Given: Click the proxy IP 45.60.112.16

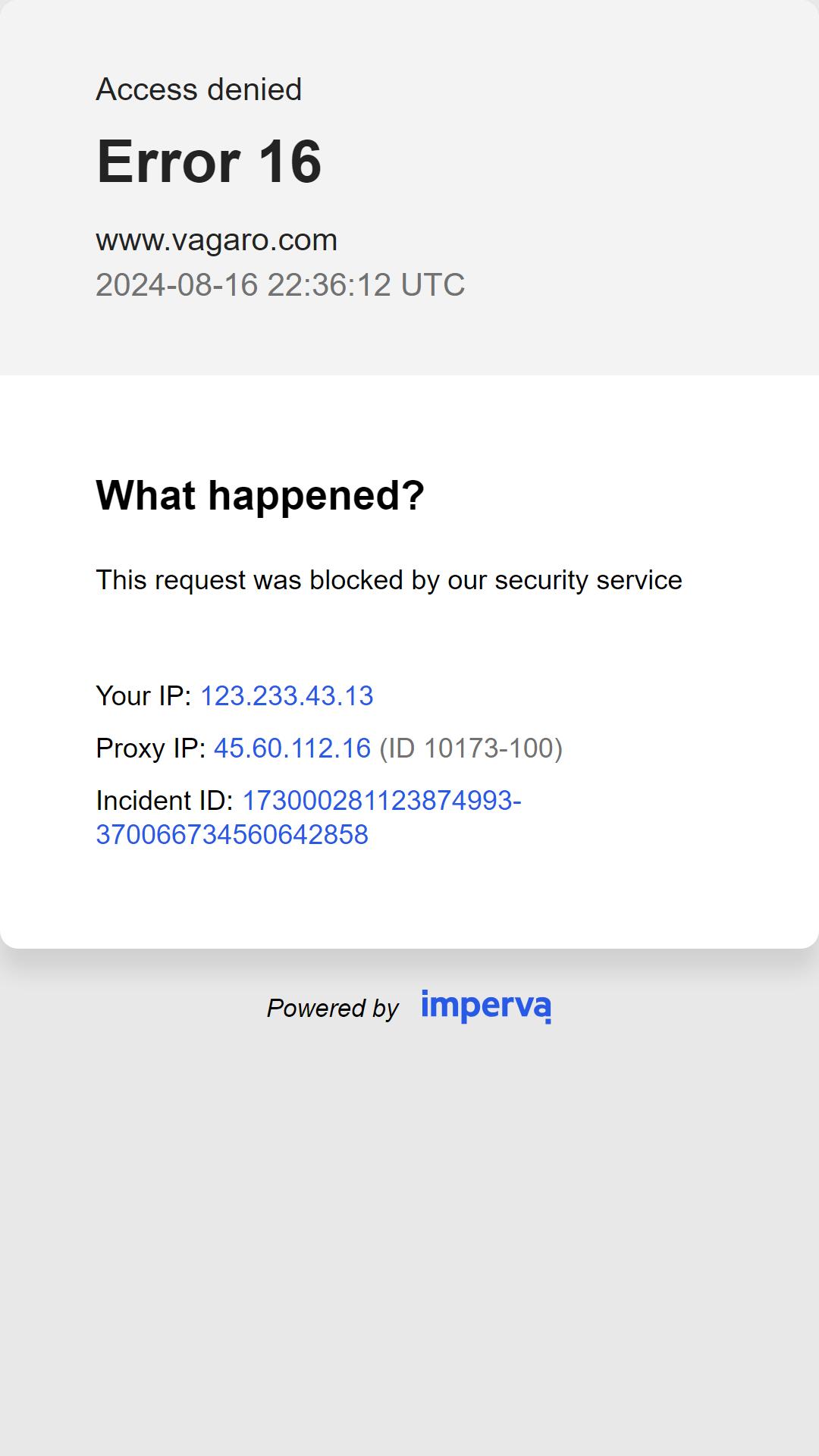Looking at the screenshot, I should coord(292,748).
